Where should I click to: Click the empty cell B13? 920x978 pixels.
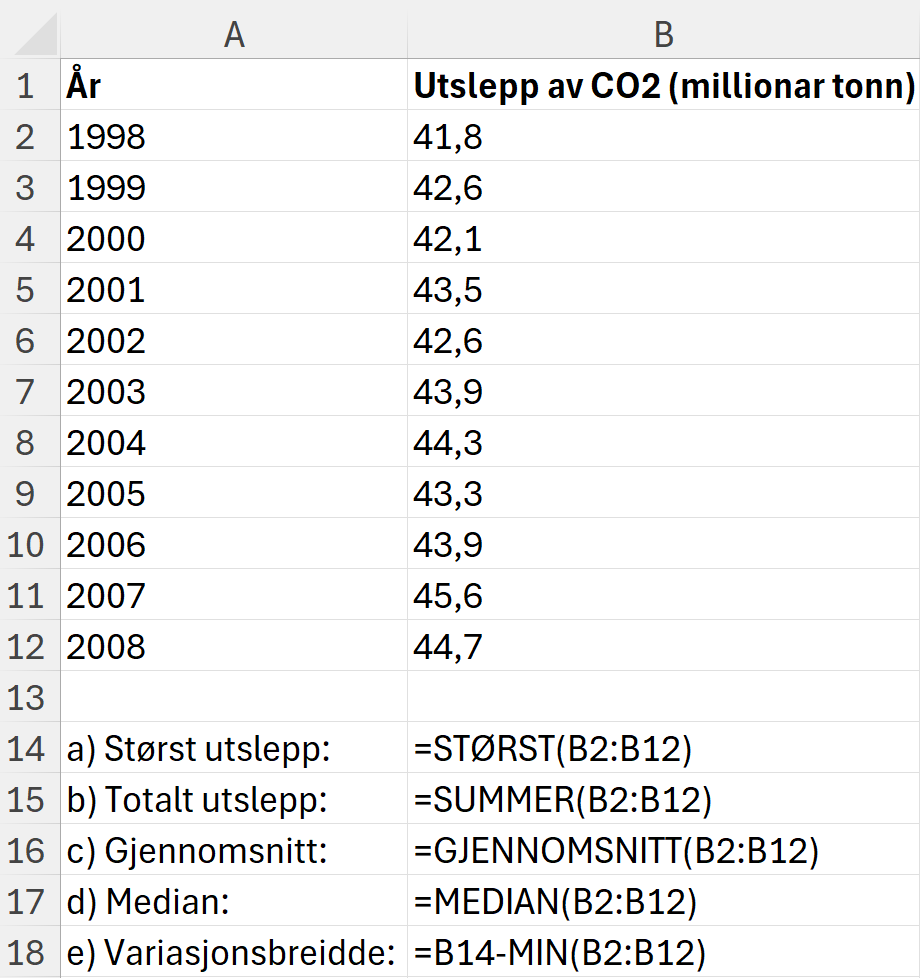(x=663, y=698)
